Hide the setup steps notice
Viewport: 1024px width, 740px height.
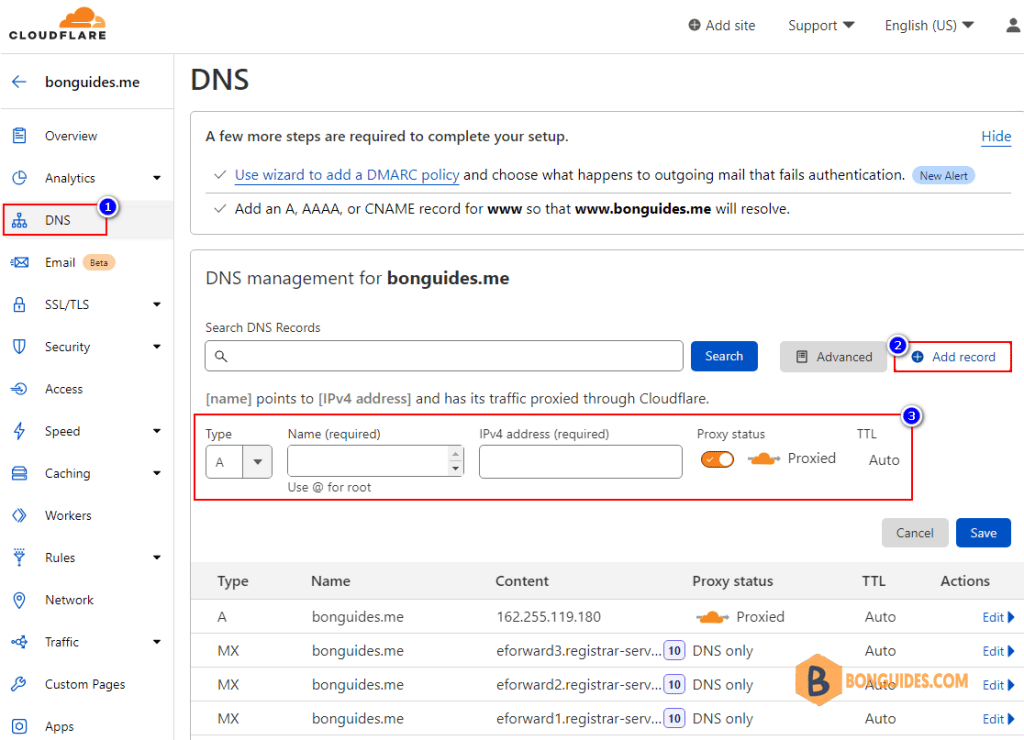click(996, 137)
